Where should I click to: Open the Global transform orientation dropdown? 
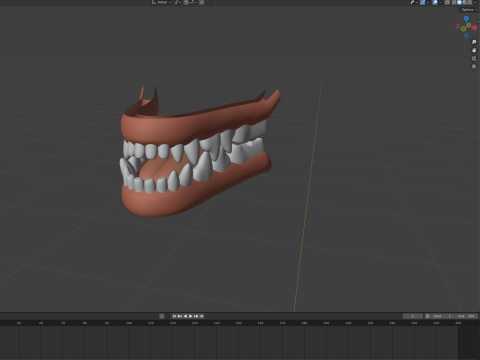(161, 2)
